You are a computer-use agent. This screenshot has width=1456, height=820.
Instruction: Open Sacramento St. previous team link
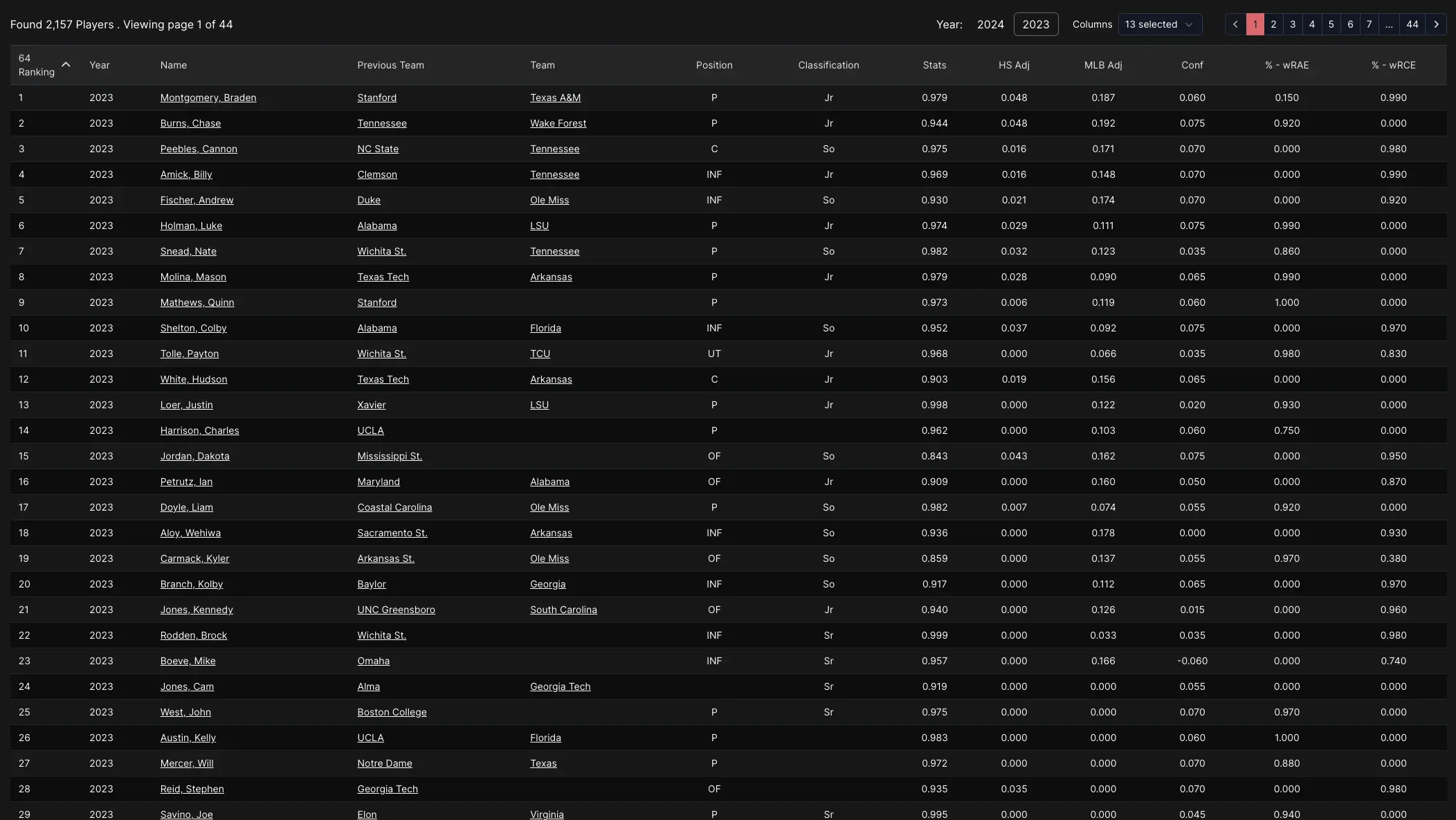coord(392,533)
